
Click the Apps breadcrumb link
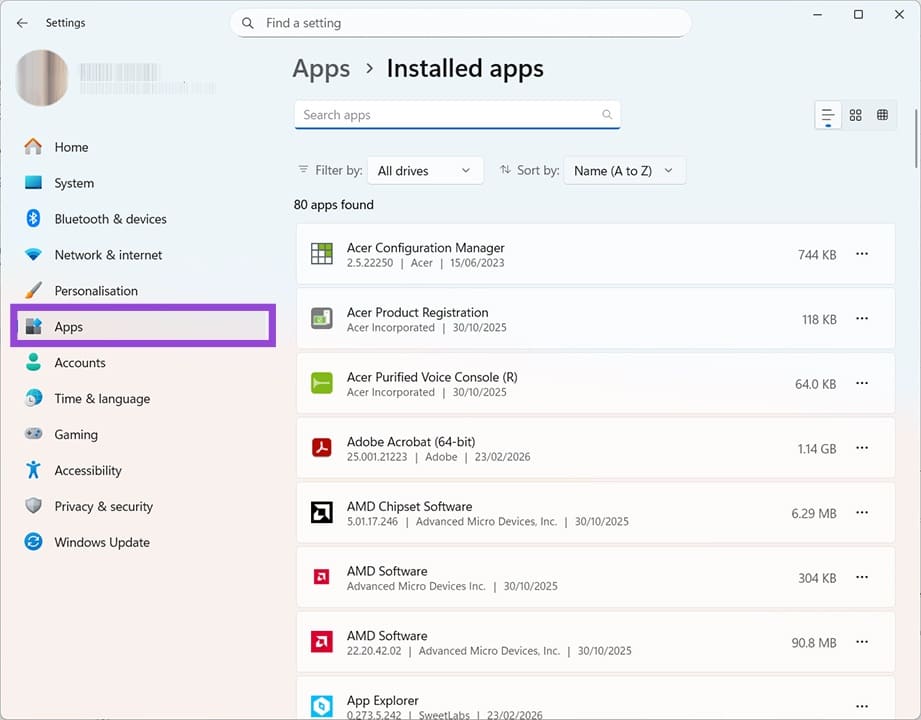click(x=321, y=68)
